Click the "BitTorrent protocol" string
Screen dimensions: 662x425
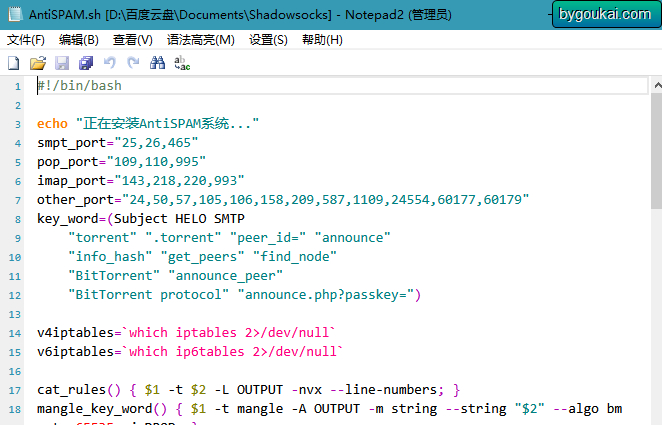pos(149,295)
